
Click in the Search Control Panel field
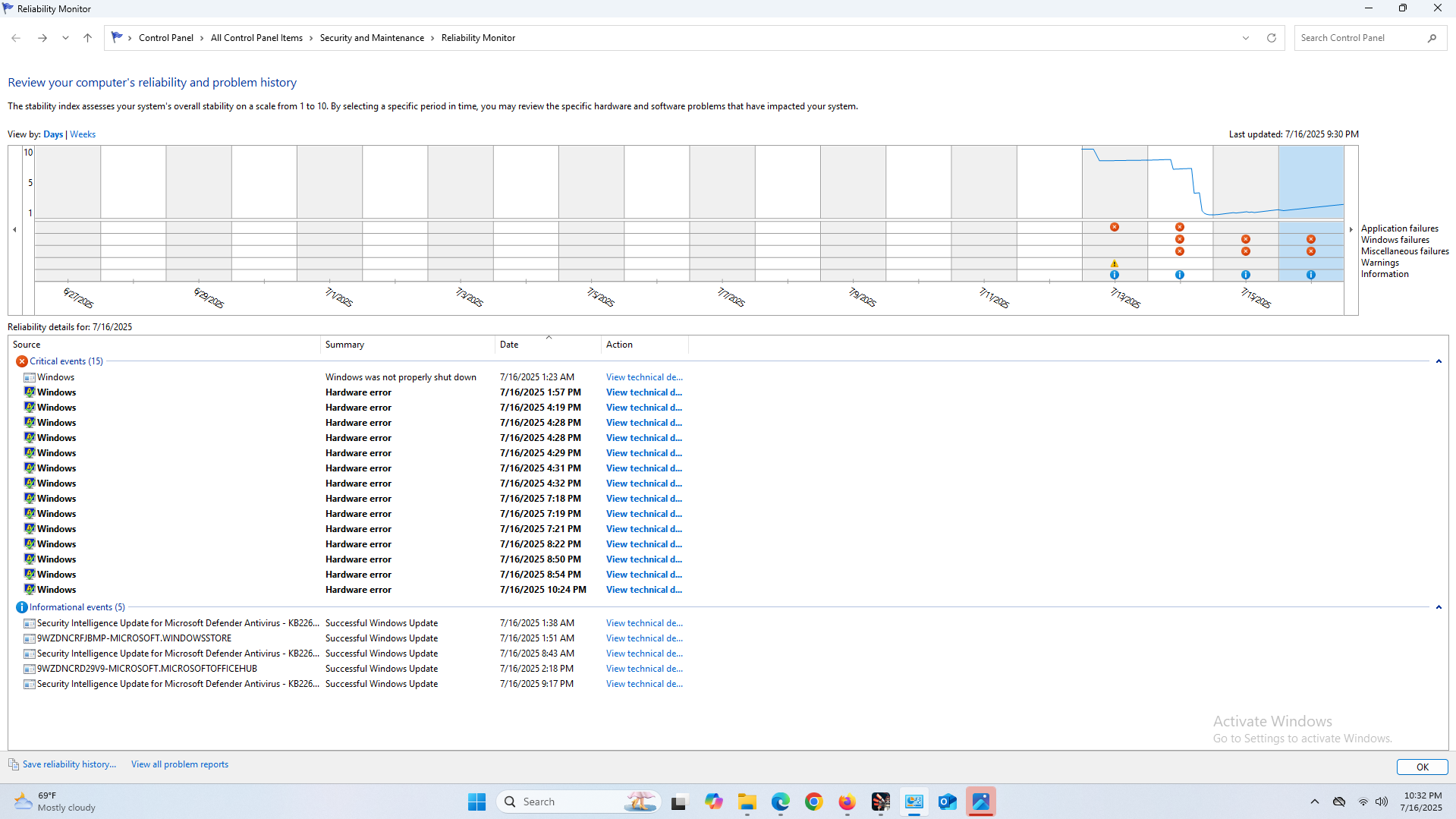pyautogui.click(x=1360, y=38)
